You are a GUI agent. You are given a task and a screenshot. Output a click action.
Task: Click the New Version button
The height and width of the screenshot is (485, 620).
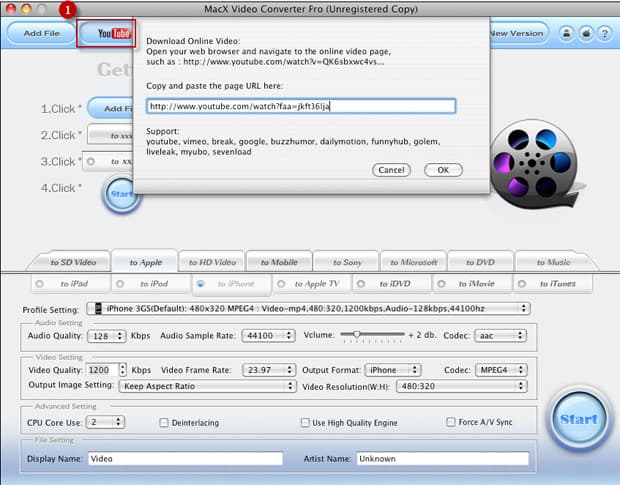(518, 33)
